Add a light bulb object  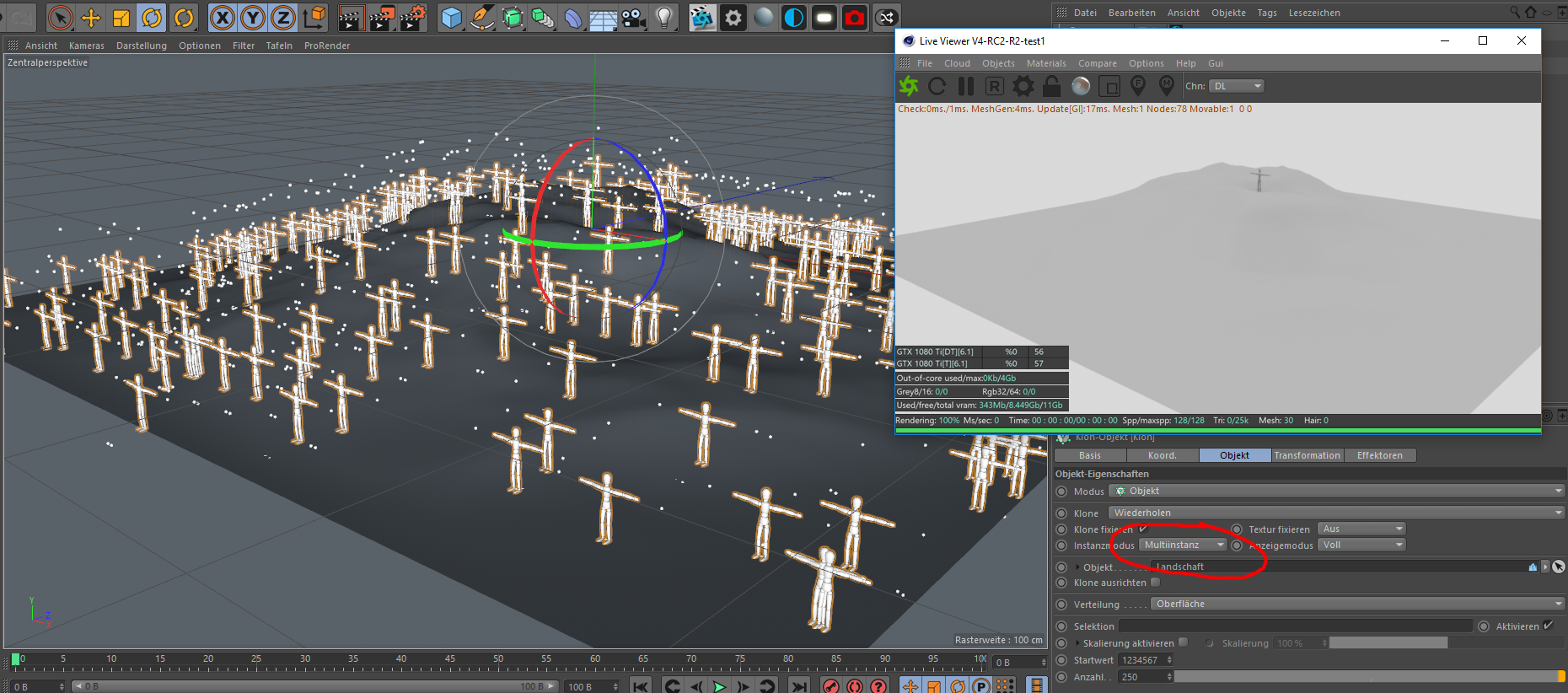(665, 17)
